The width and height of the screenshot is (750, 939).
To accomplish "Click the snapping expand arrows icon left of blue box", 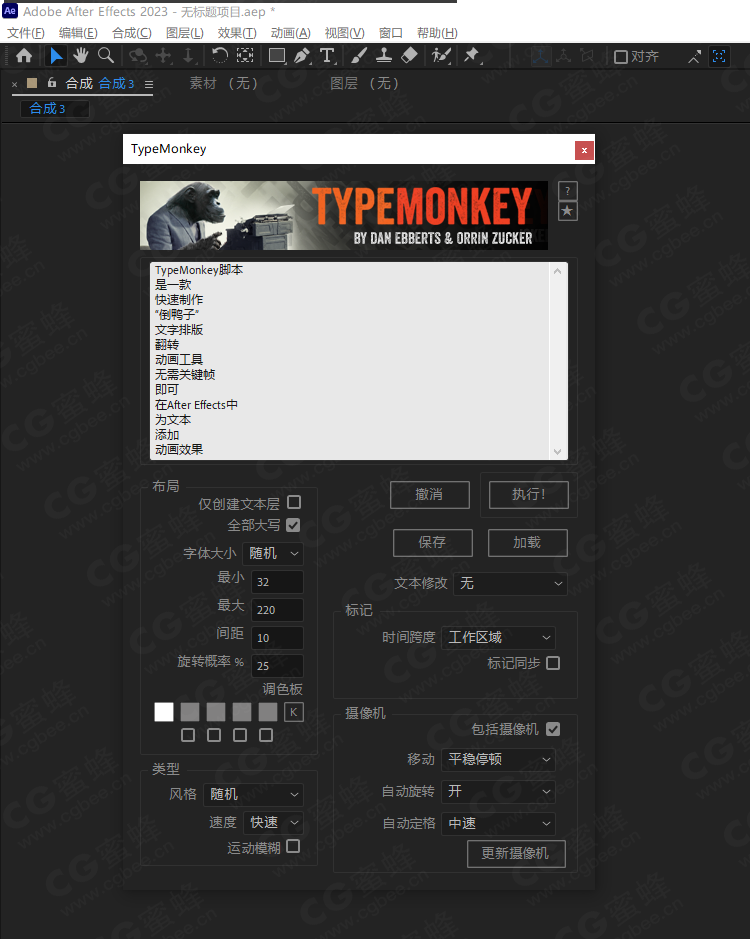I will (694, 57).
